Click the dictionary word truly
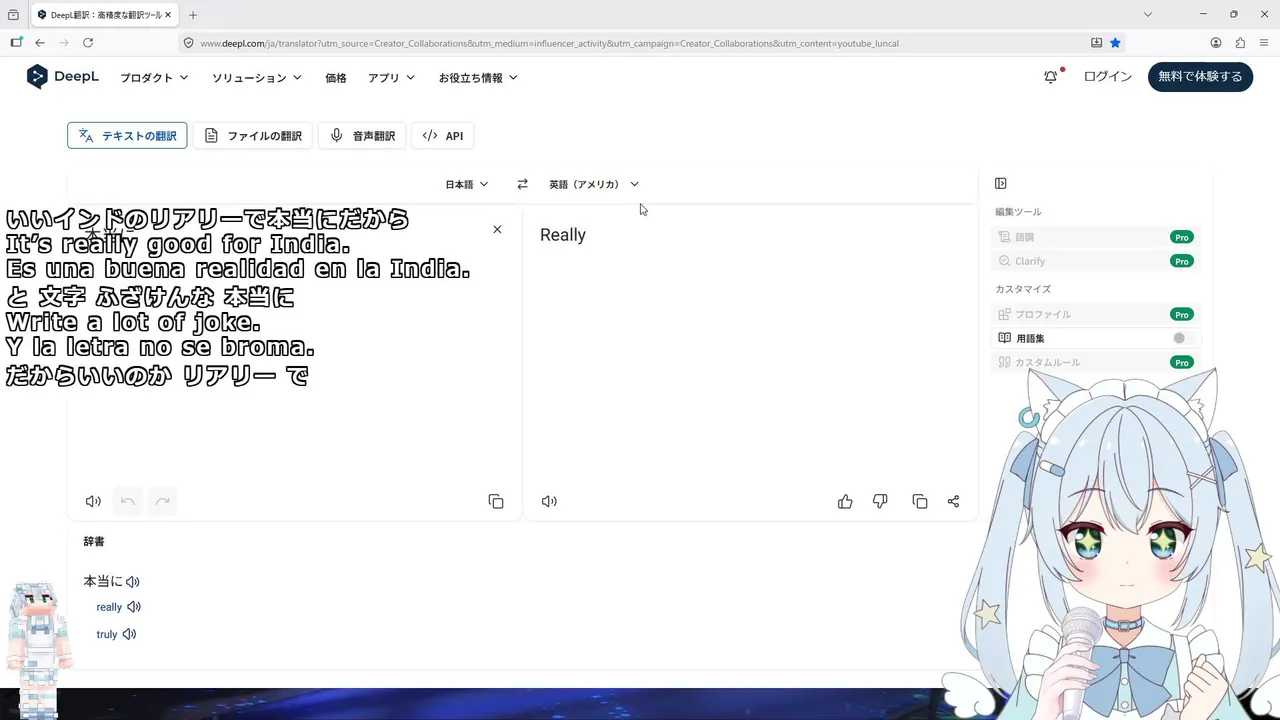 pos(107,634)
